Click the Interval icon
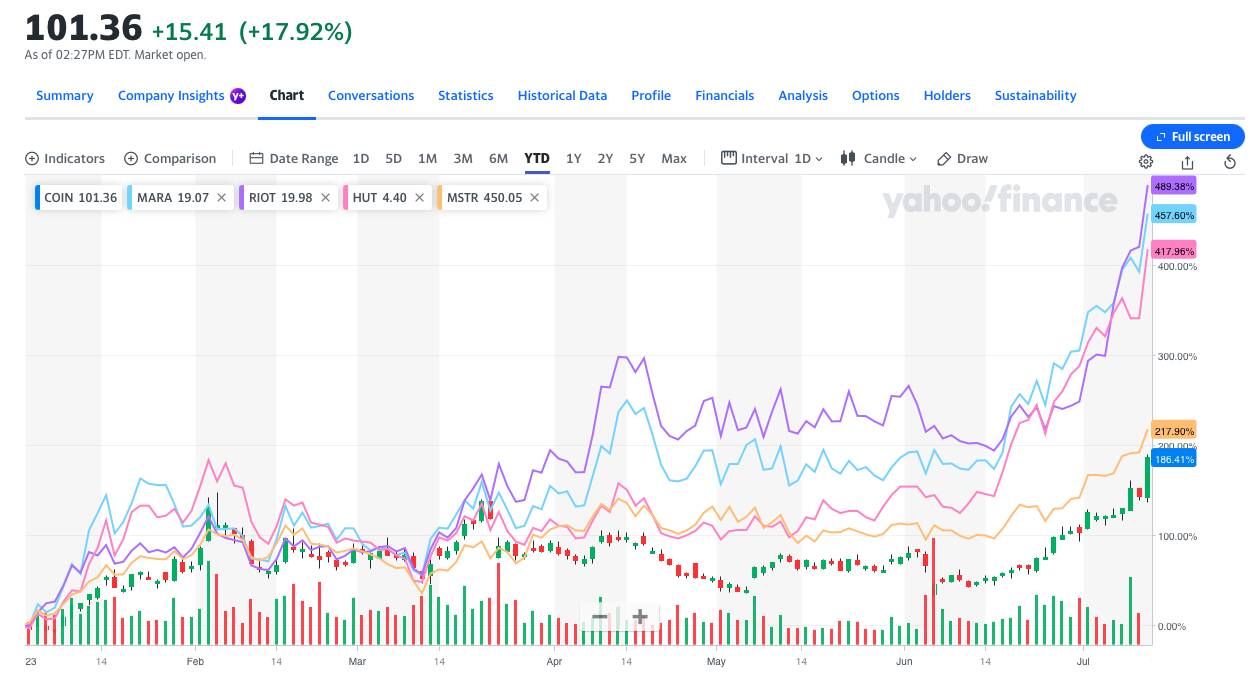 728,158
